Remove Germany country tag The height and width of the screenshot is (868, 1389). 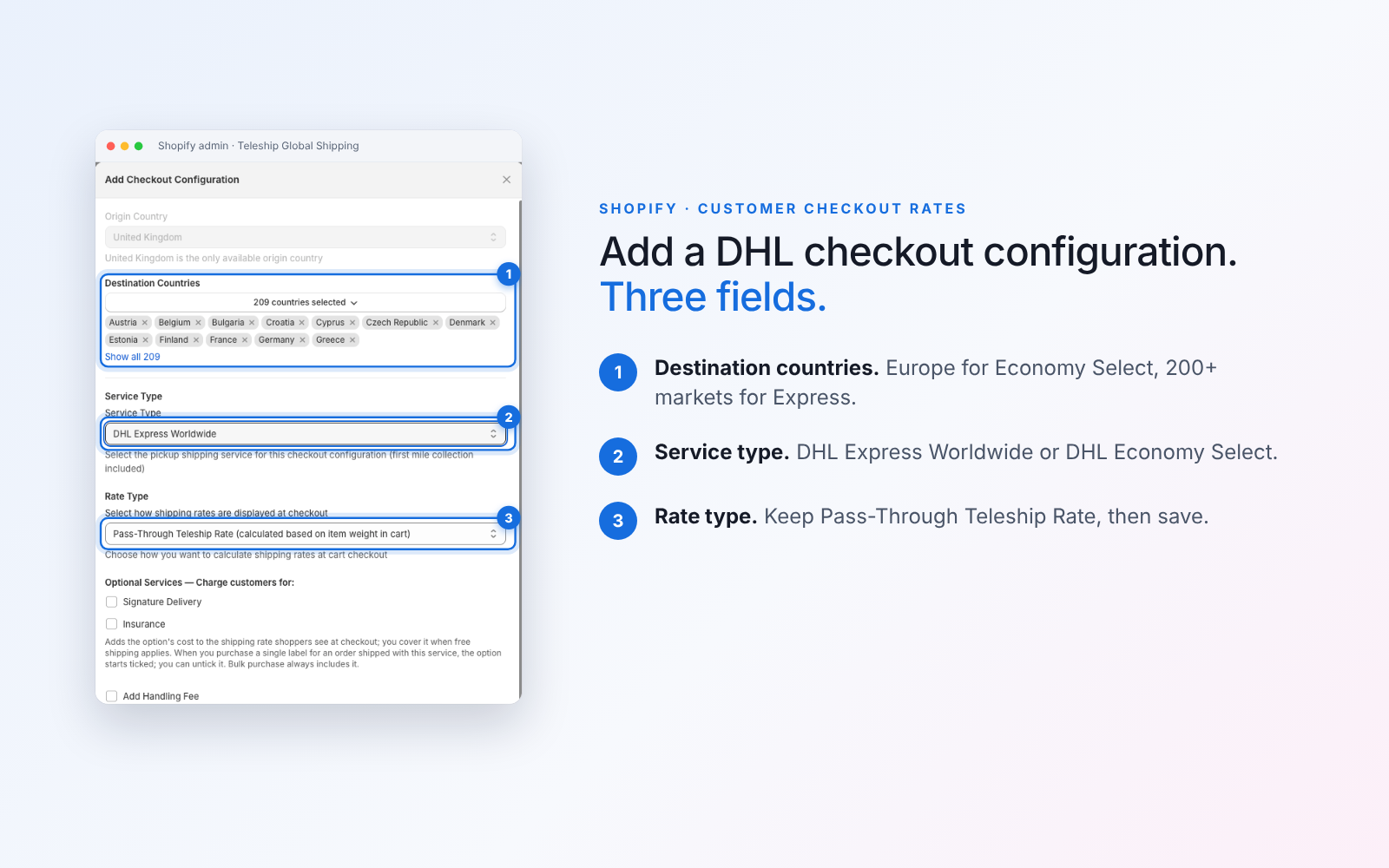[302, 340]
